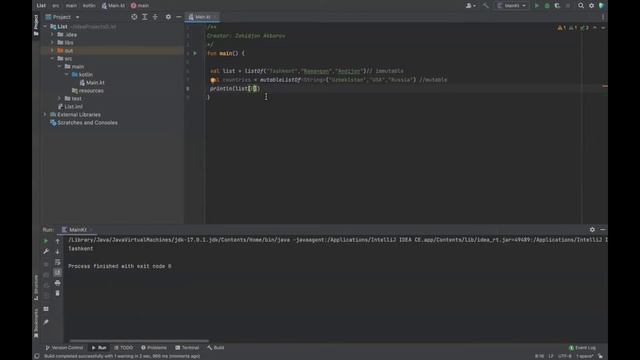Click the kotlin breadcrumb in navigation bar
Viewport: 640px width, 360px height.
89,6
